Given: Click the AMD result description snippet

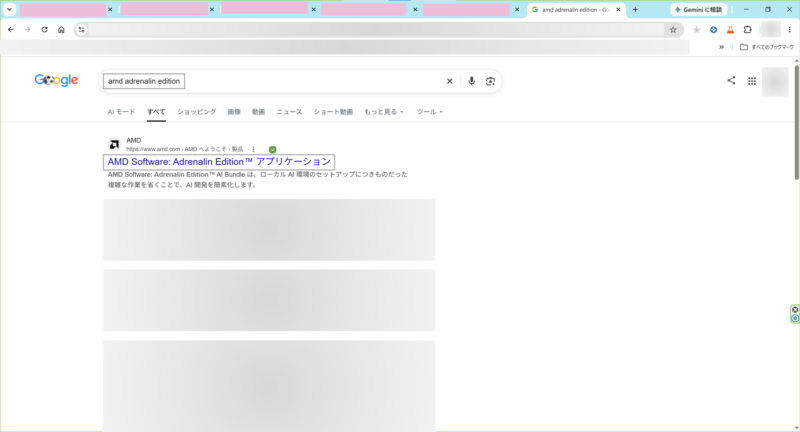Looking at the screenshot, I should [258, 180].
